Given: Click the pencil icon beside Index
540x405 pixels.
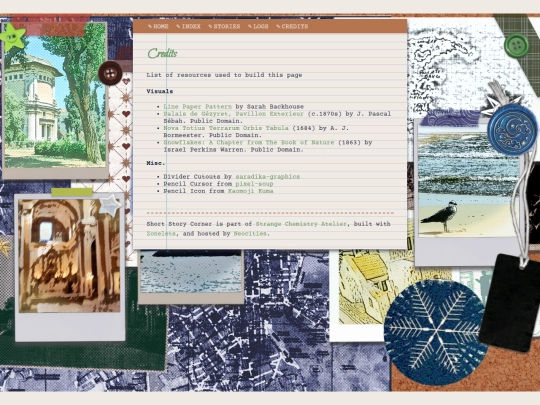Looking at the screenshot, I should [x=178, y=27].
